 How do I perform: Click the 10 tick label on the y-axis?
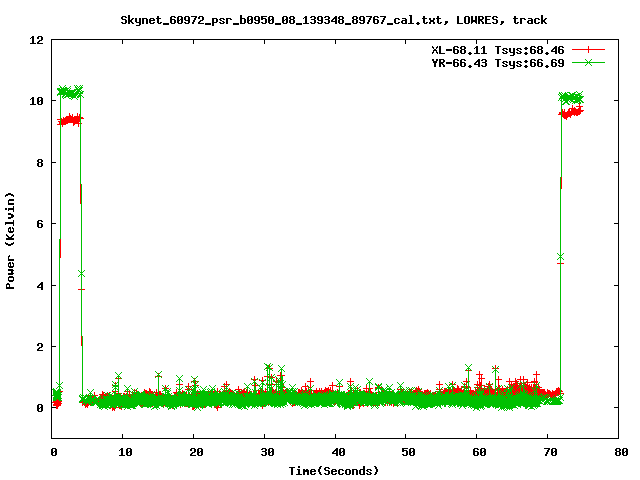click(x=37, y=101)
